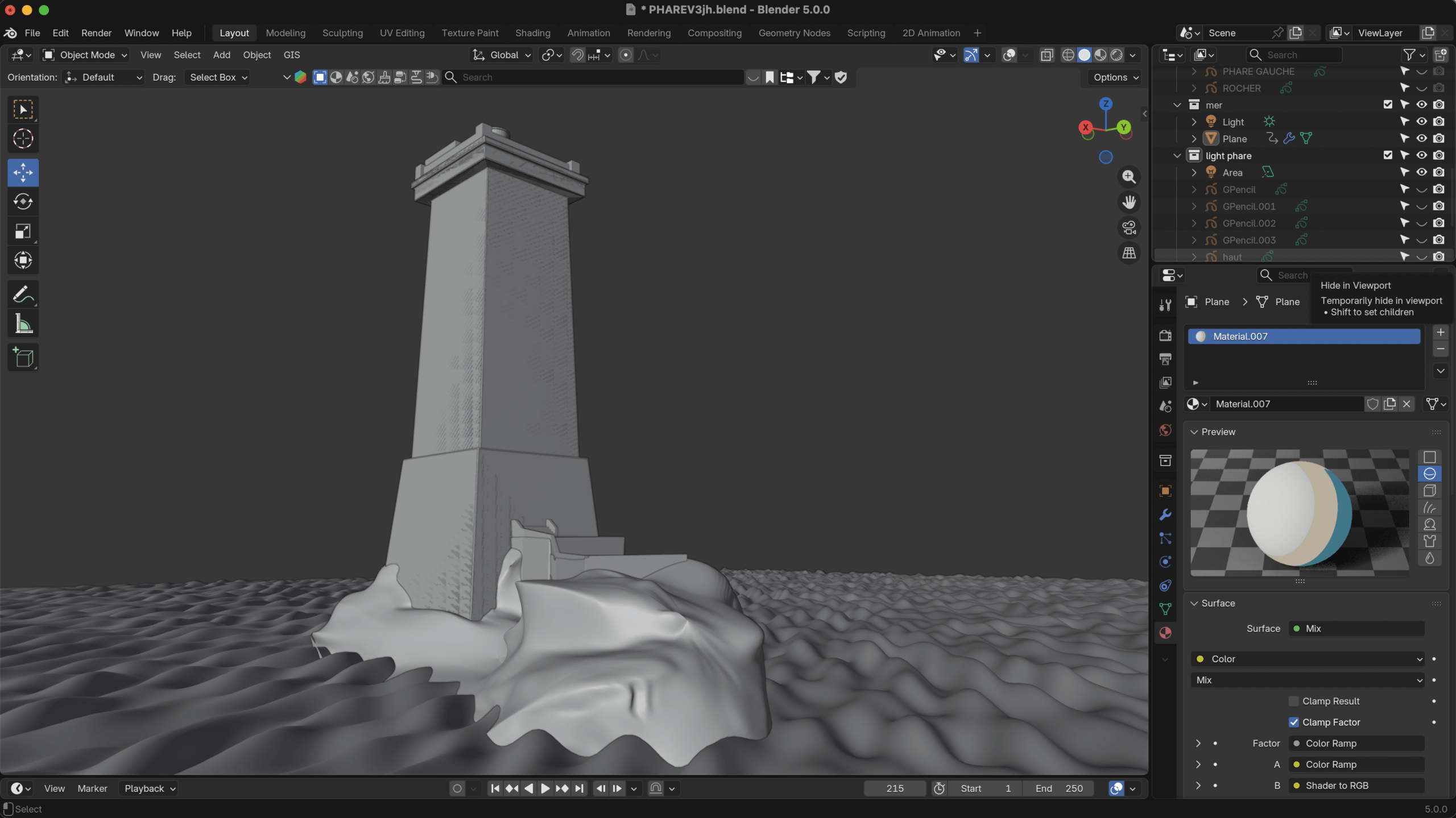Open the Render menu

96,33
